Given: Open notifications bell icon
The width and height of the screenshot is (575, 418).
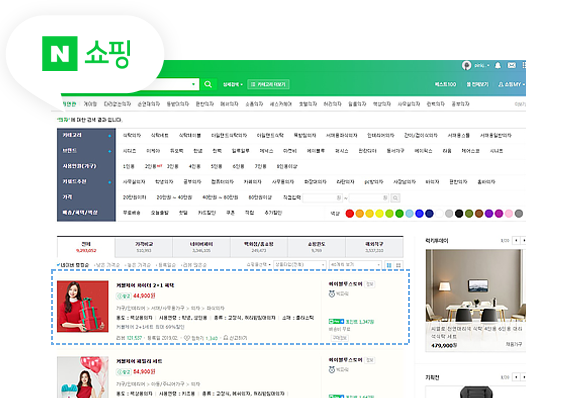Looking at the screenshot, I should [498, 65].
